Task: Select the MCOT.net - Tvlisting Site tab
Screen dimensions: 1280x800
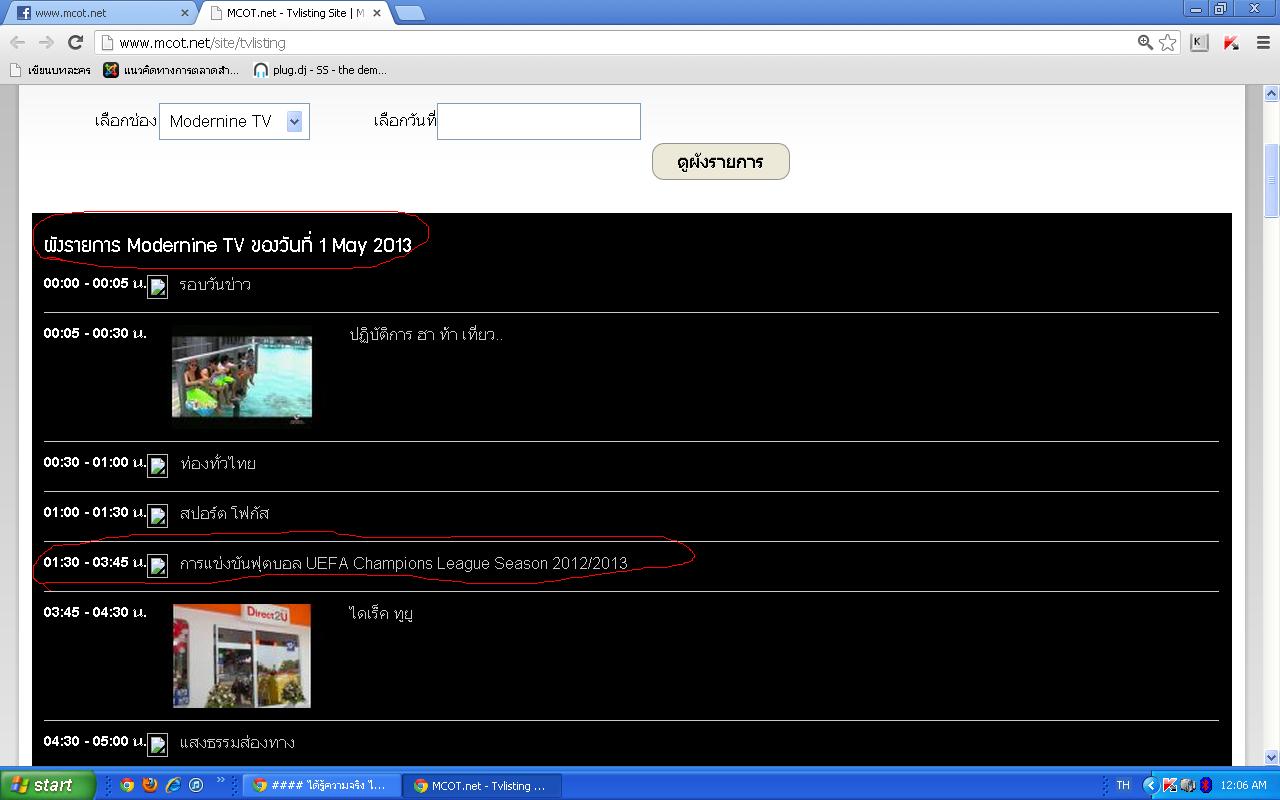Action: coord(294,13)
